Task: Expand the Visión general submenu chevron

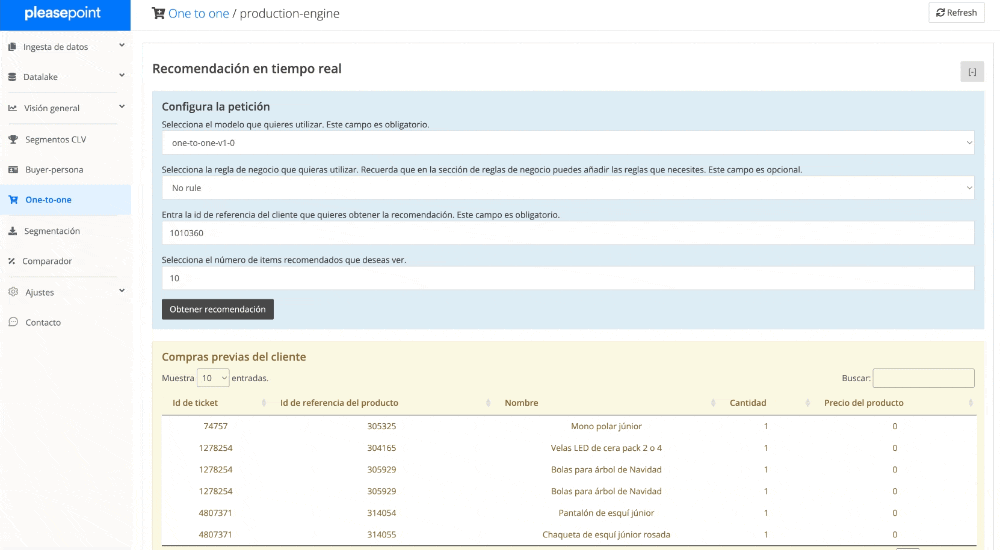Action: click(x=122, y=107)
